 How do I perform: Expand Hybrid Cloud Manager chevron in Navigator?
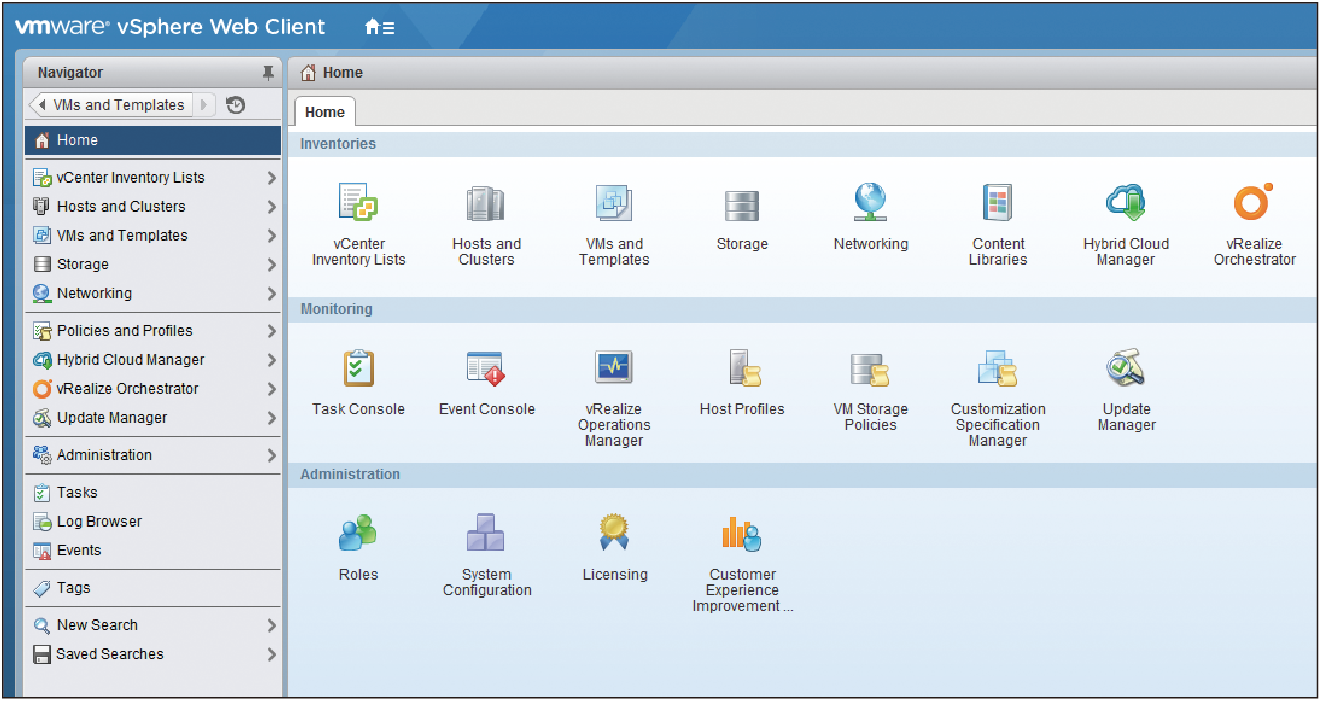click(271, 361)
